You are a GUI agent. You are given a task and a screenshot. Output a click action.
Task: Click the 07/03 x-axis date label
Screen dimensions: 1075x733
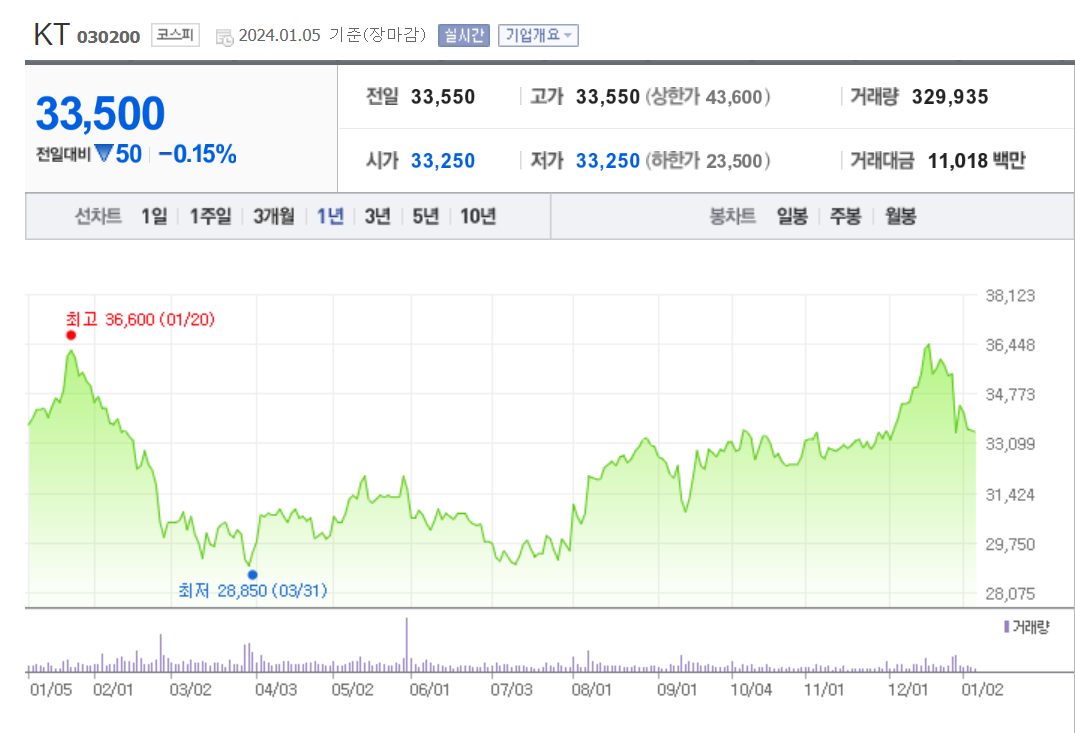(x=511, y=689)
